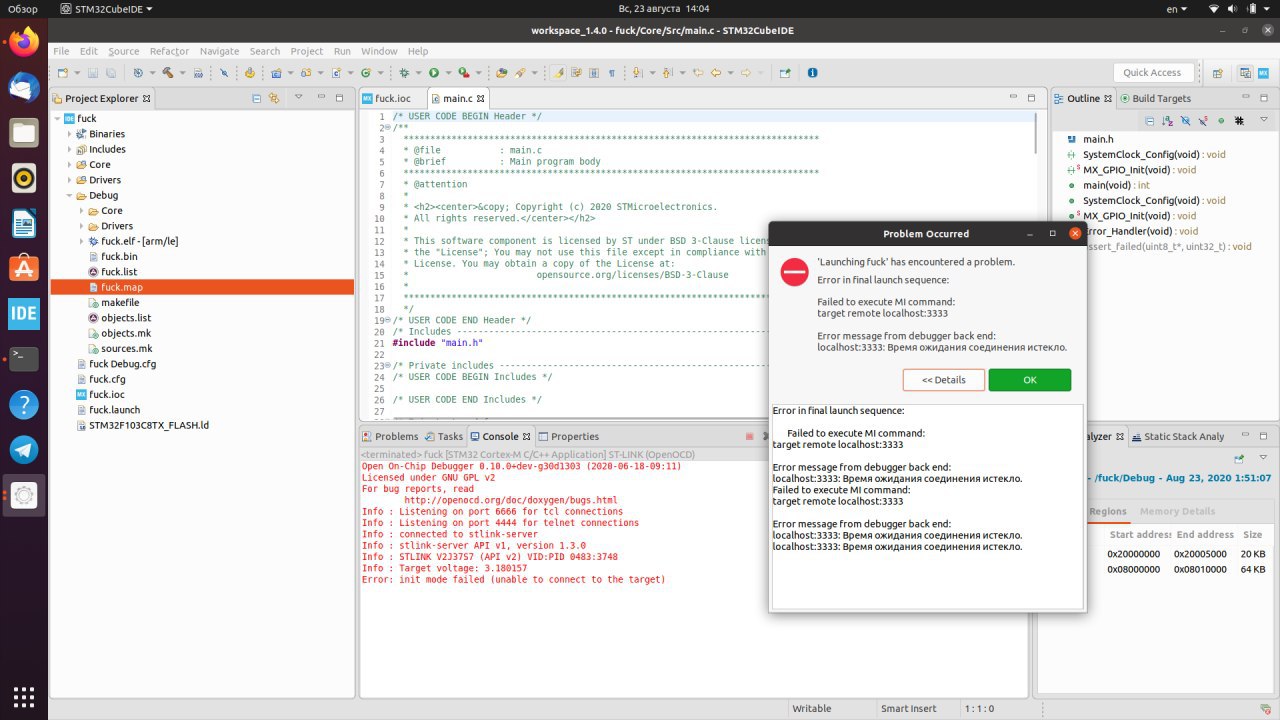Click the Quick Access field

(x=1152, y=72)
